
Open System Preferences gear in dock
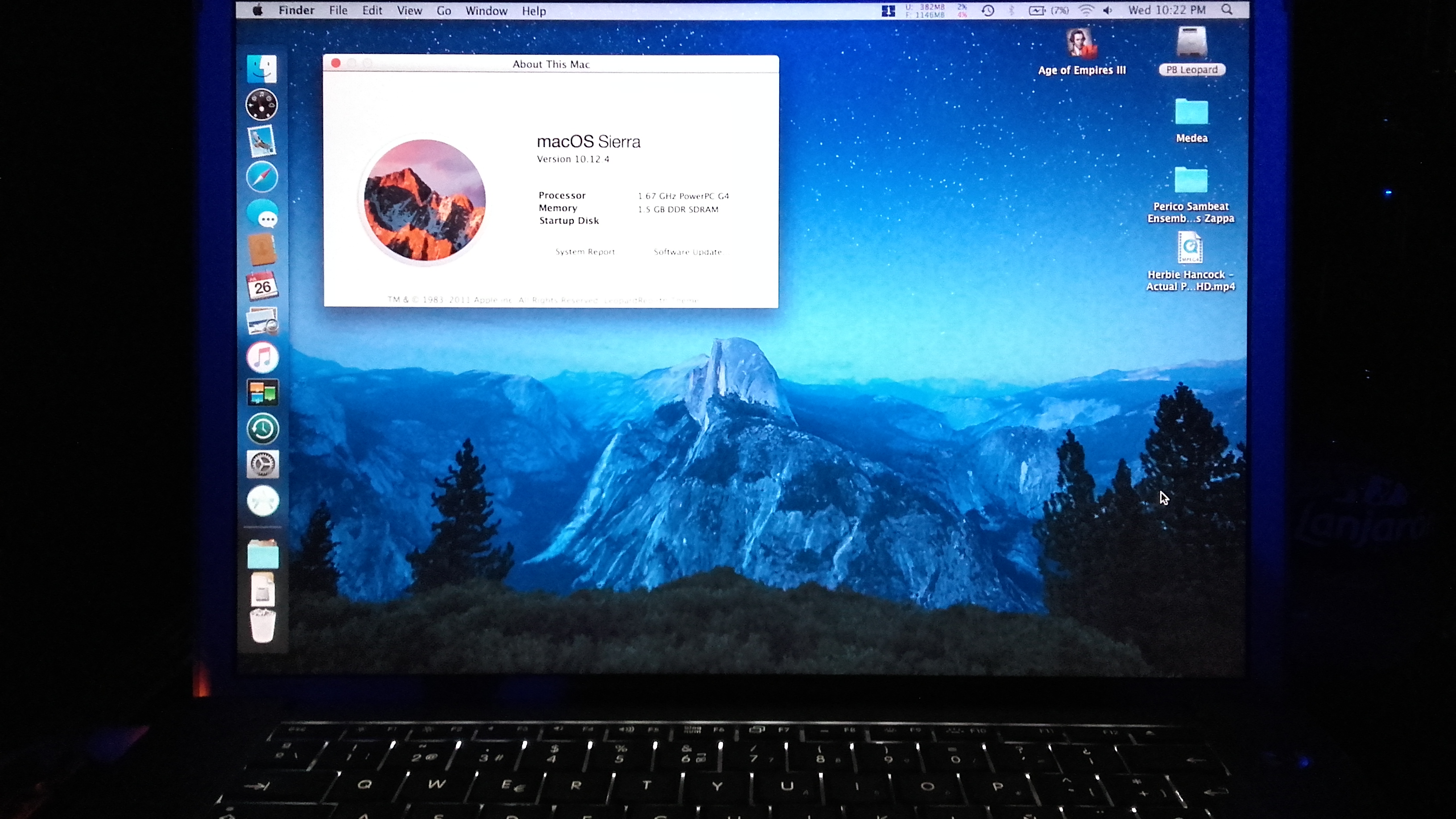coord(262,465)
